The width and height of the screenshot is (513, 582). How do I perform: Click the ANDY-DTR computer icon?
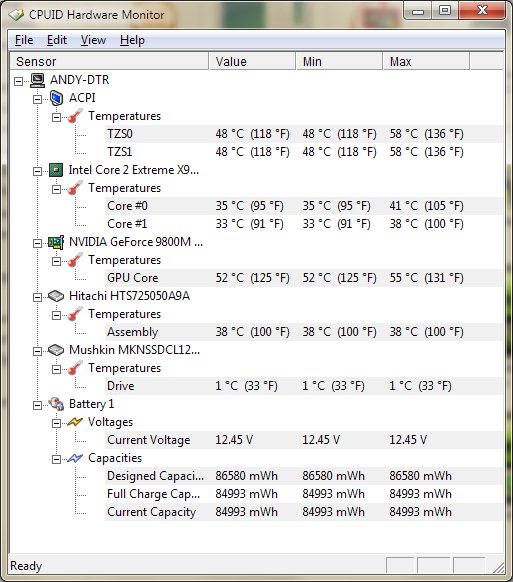[x=37, y=80]
